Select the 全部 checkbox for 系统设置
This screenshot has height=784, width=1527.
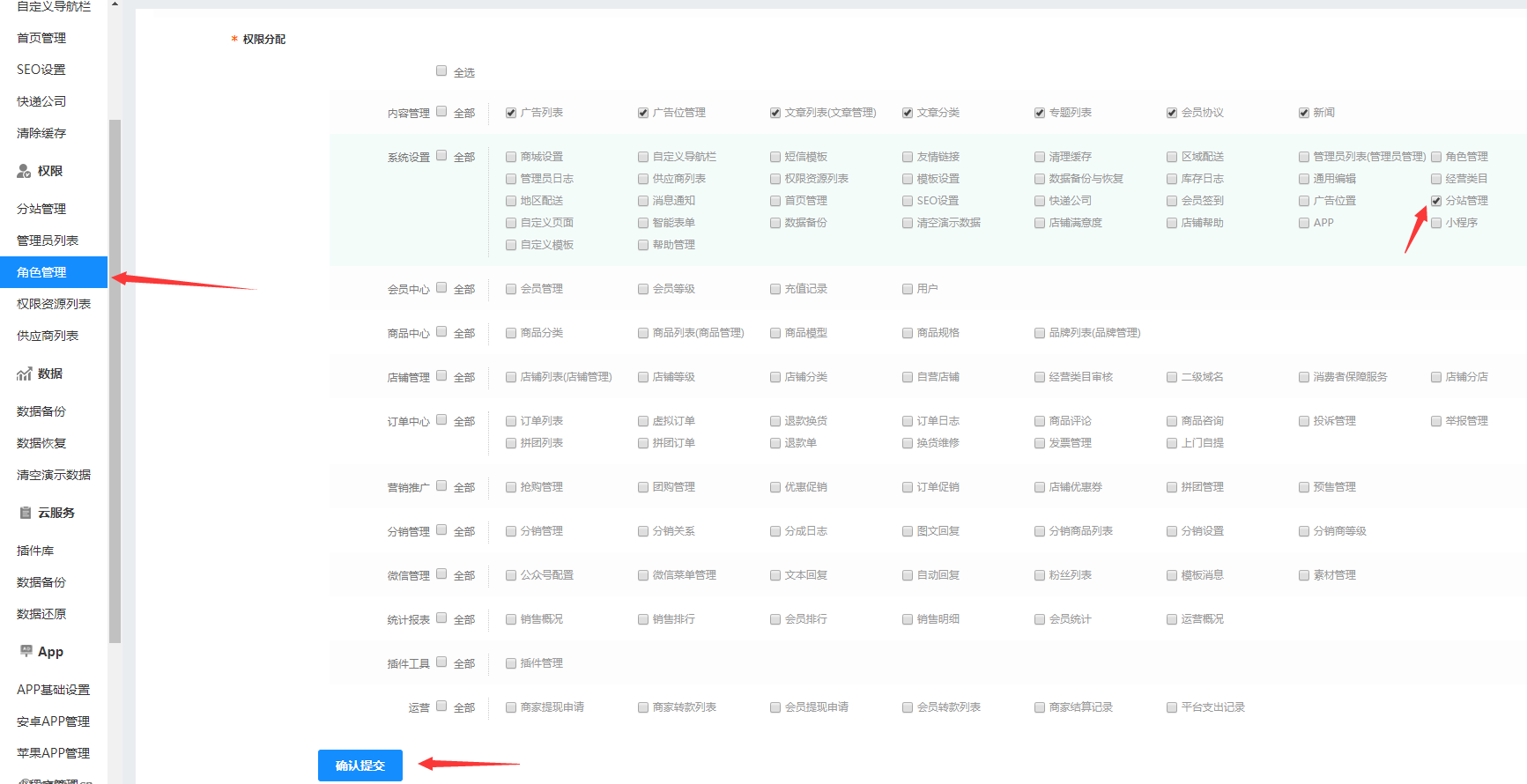pos(441,156)
